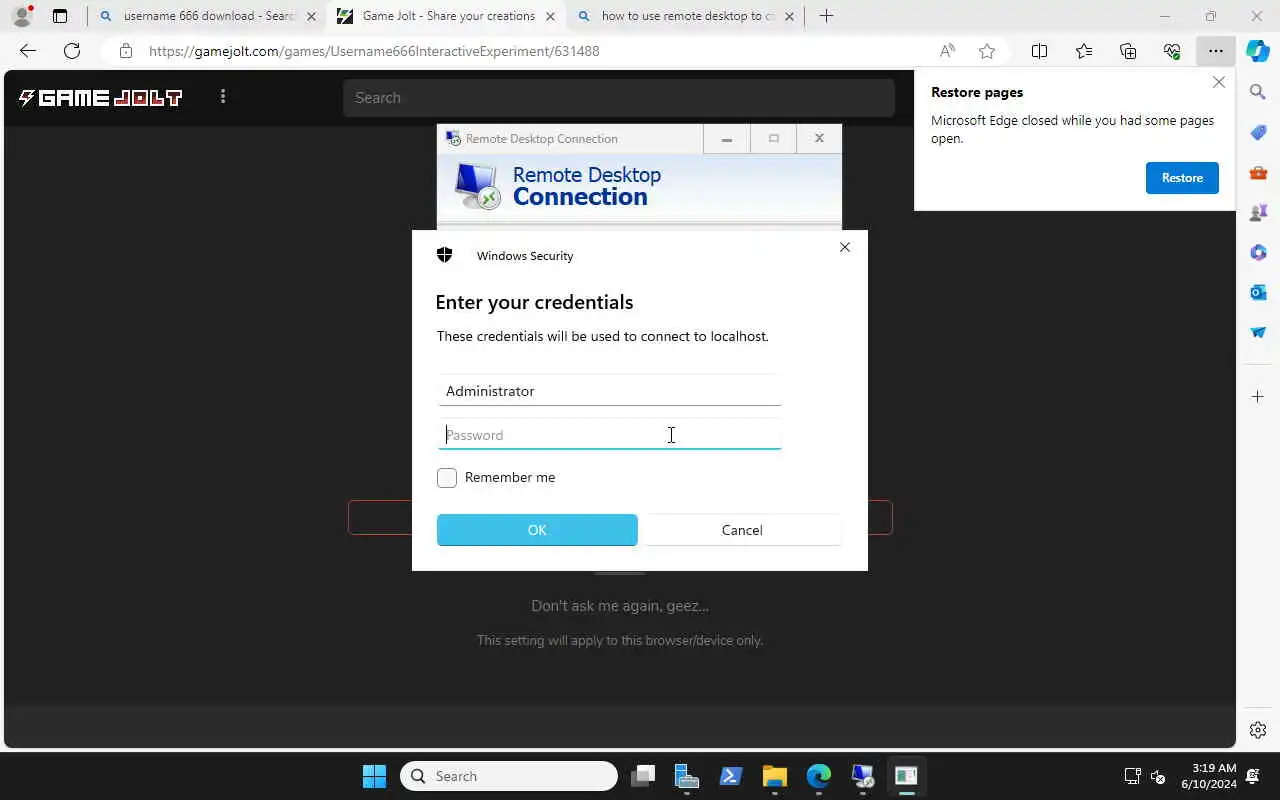Click the taskbar Search box
Viewport: 1280px width, 800px height.
(x=509, y=776)
